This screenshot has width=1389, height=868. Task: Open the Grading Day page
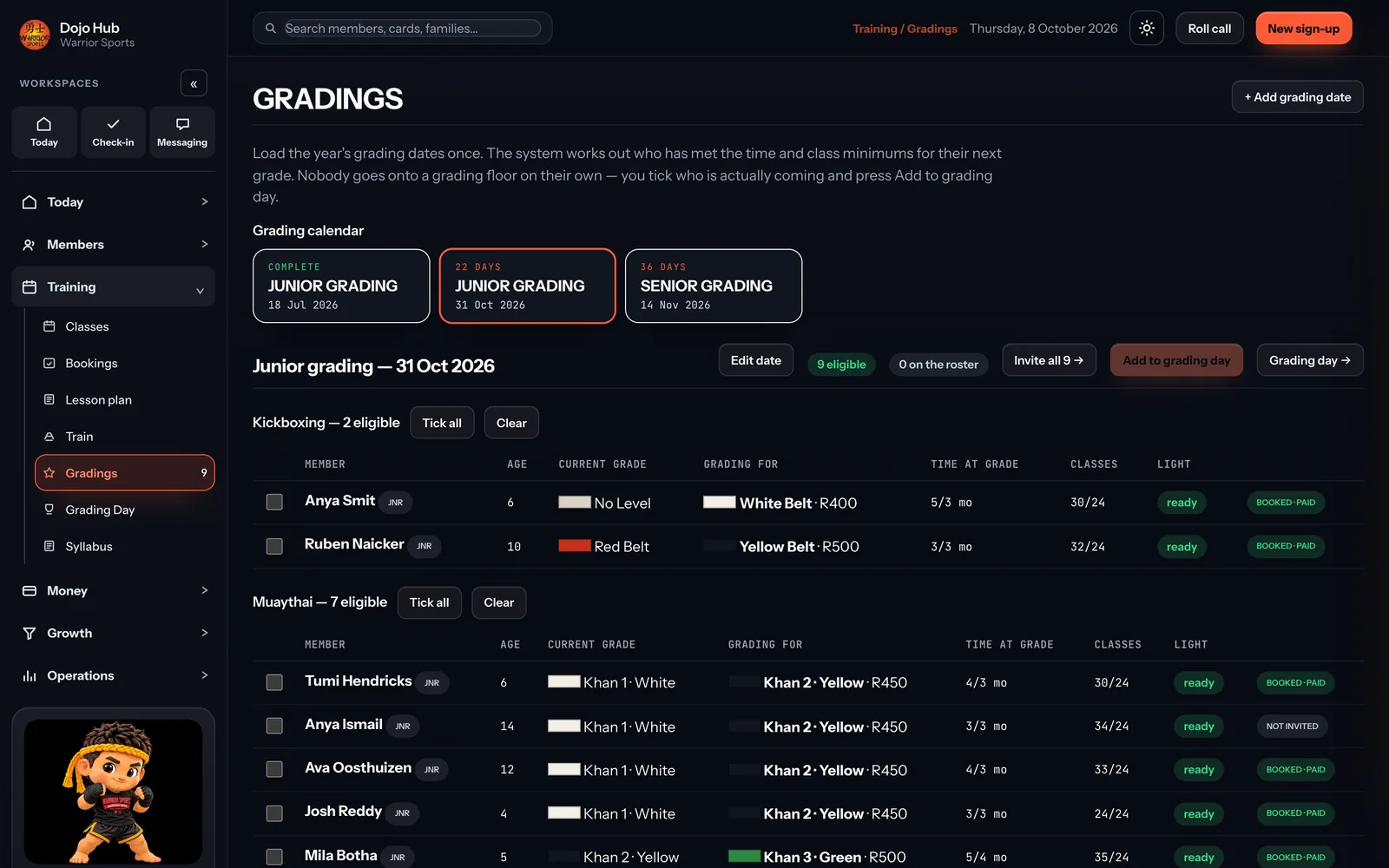pyautogui.click(x=125, y=510)
